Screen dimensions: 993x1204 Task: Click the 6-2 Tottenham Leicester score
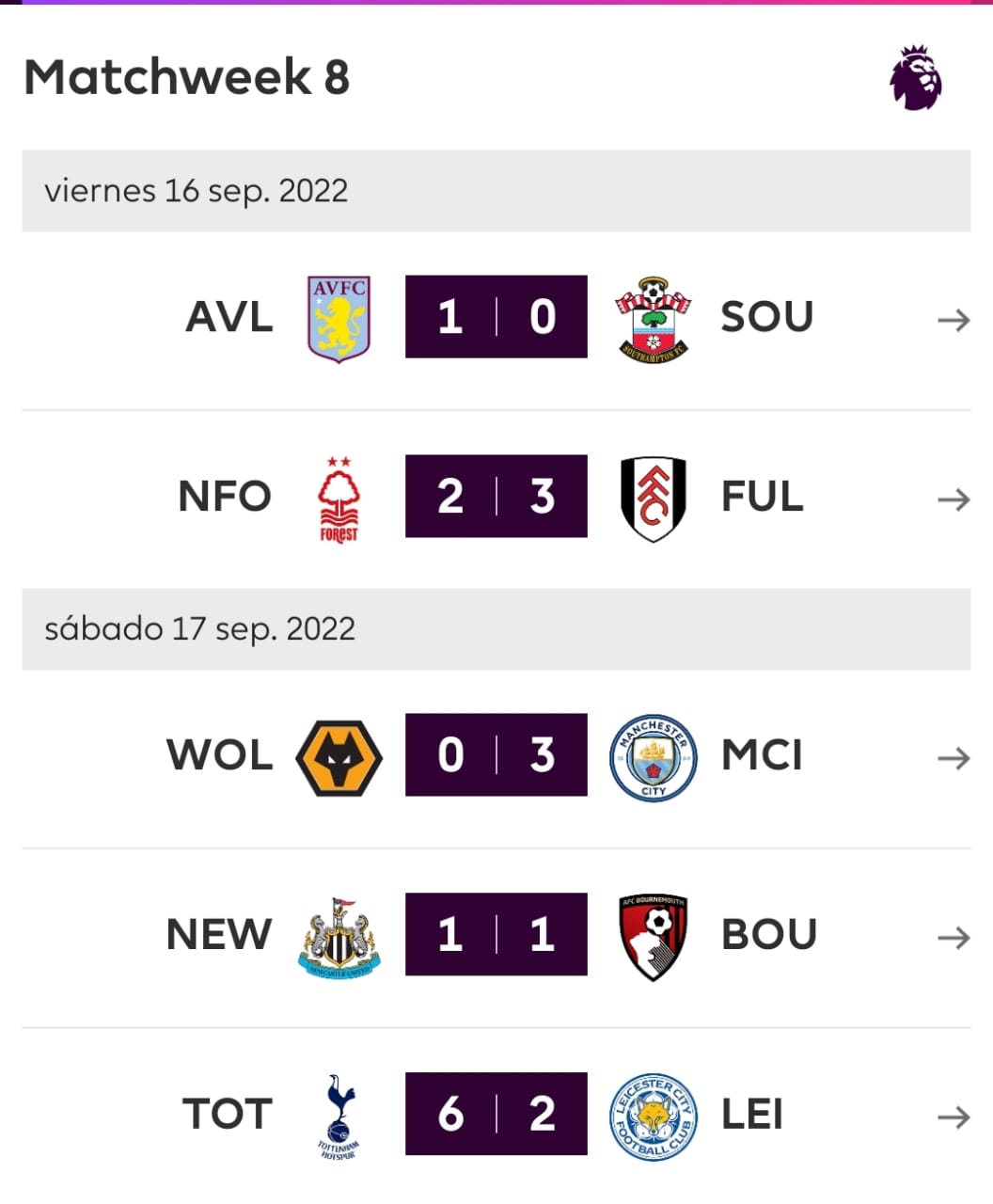click(x=496, y=1114)
